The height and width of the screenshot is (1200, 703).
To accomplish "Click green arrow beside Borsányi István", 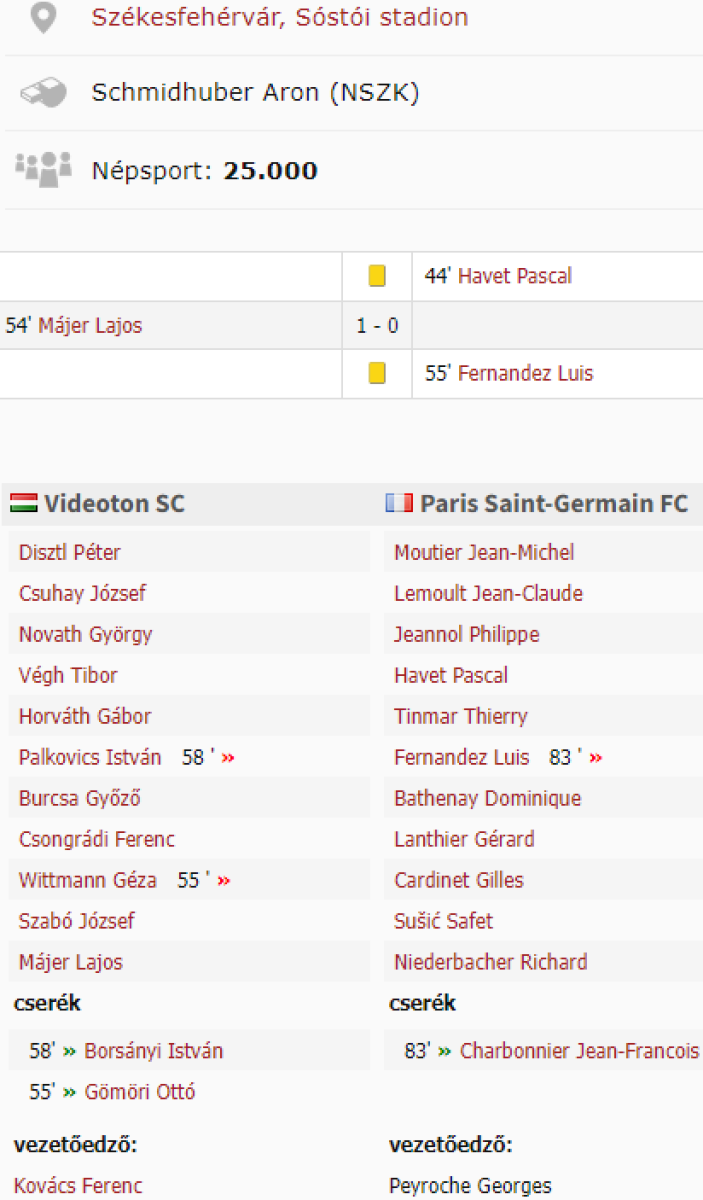I will tap(69, 1052).
